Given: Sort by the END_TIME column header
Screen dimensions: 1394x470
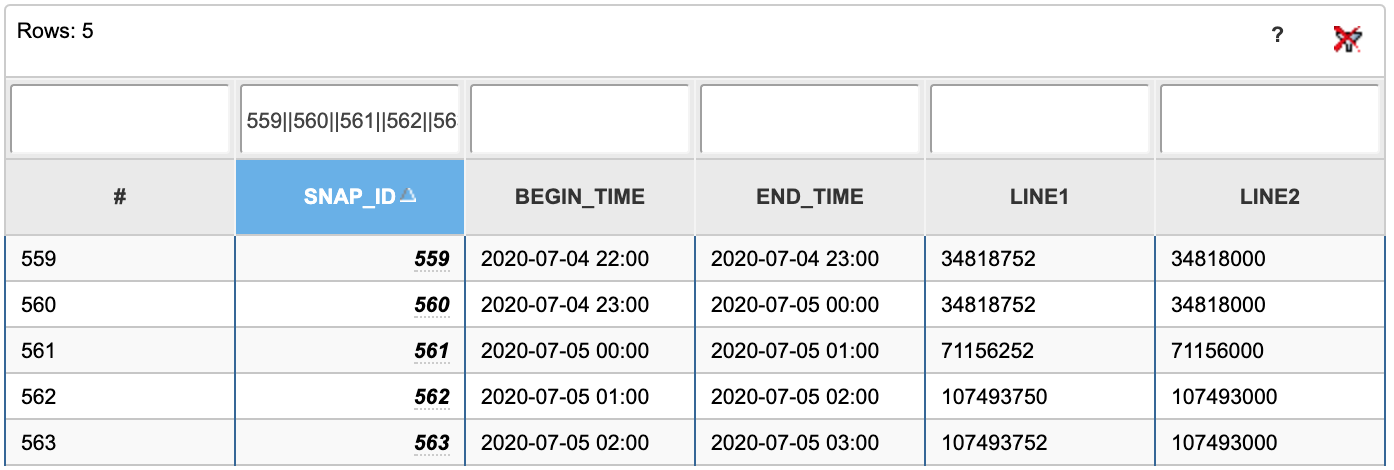Looking at the screenshot, I should pyautogui.click(x=810, y=197).
